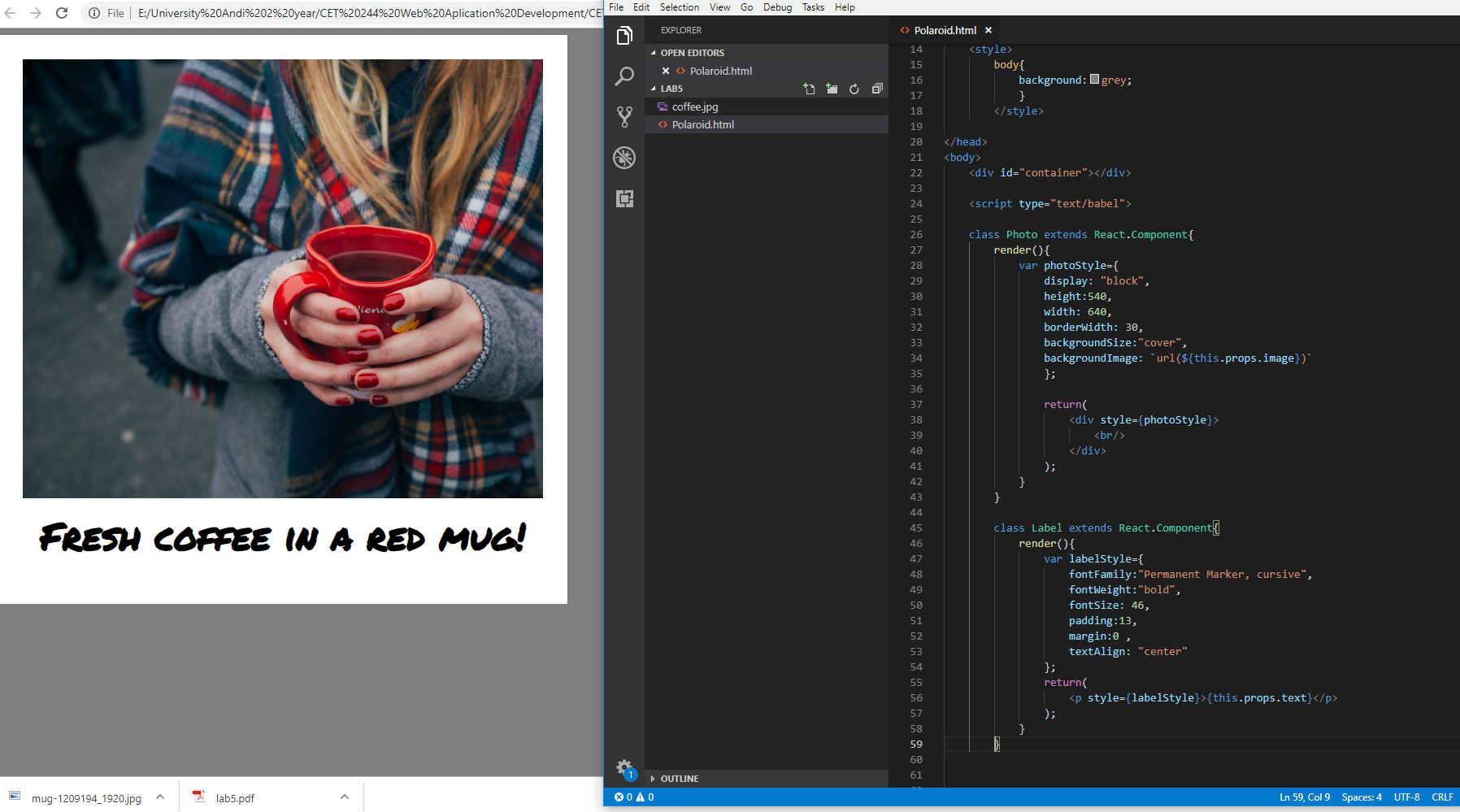Refresh the LAB5 explorer folder
Screen dimensions: 1460x812
tap(854, 89)
